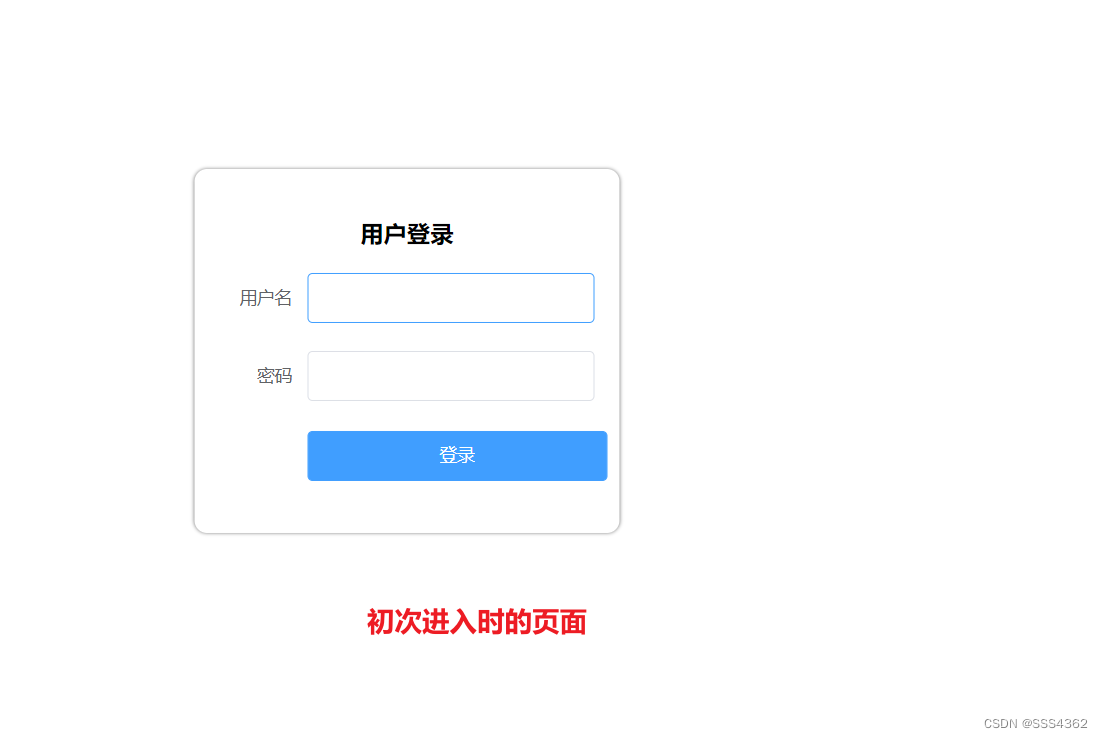Click the word CSDN in watermark
The image size is (1103, 738).
(x=1000, y=723)
